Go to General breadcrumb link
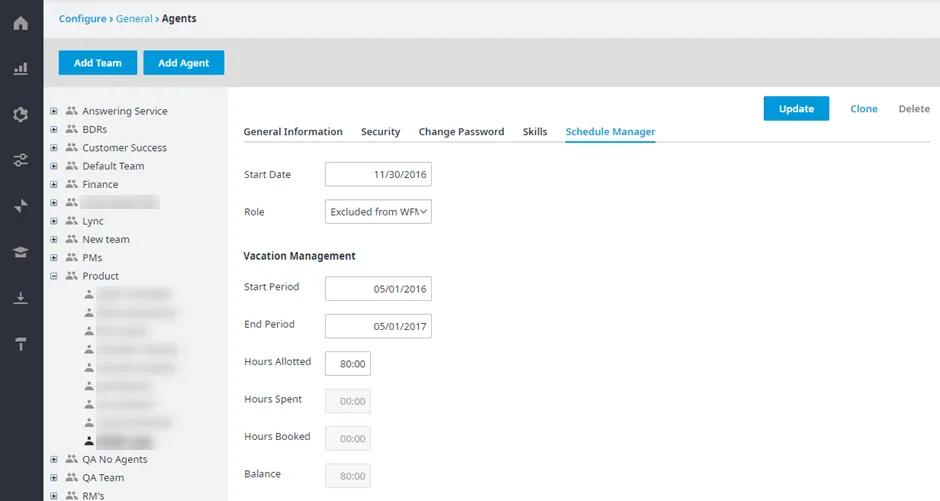This screenshot has width=940, height=501. pyautogui.click(x=134, y=19)
